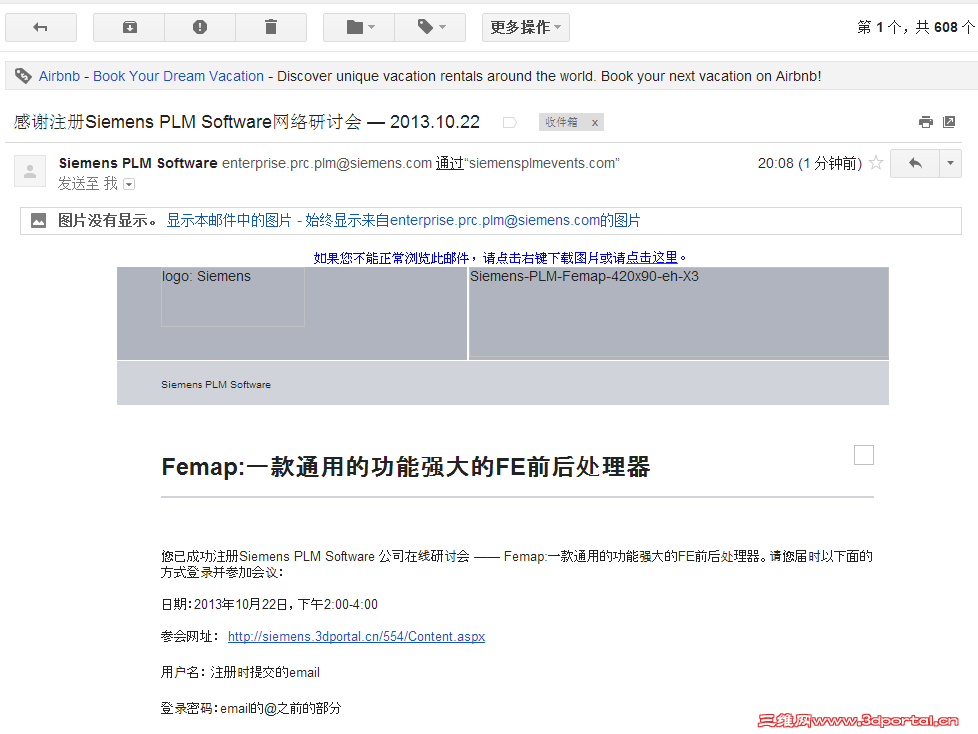Print the email with printer icon

pos(926,122)
